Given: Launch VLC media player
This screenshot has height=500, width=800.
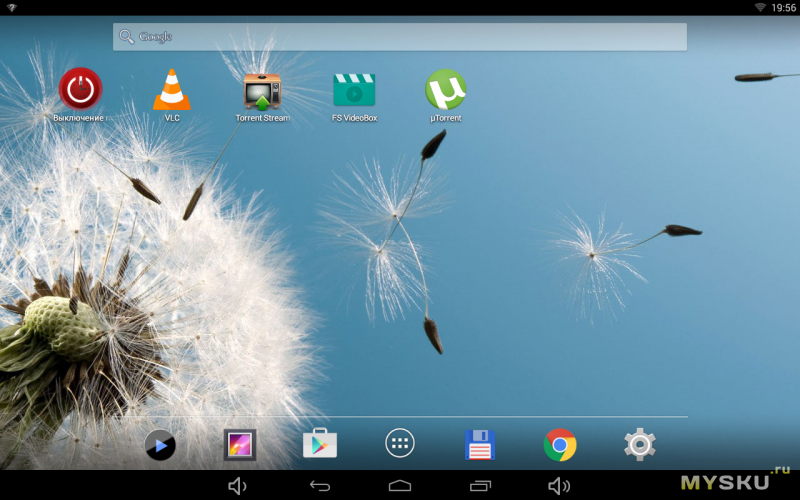Looking at the screenshot, I should click(172, 89).
